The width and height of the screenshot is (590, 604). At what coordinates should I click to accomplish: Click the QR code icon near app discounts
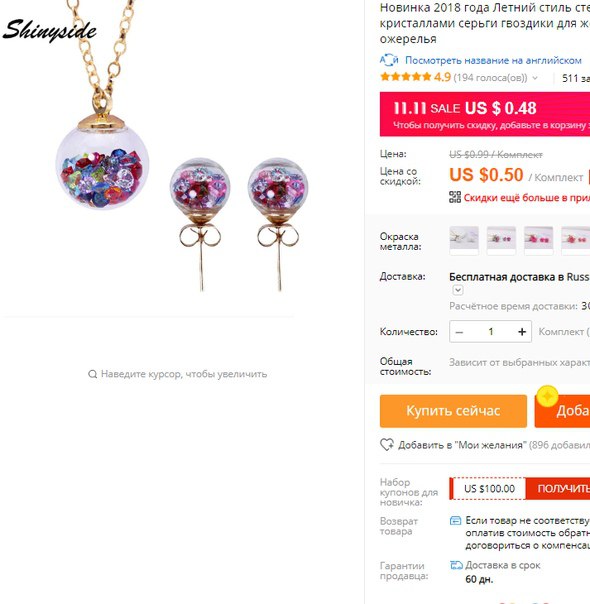[x=455, y=197]
